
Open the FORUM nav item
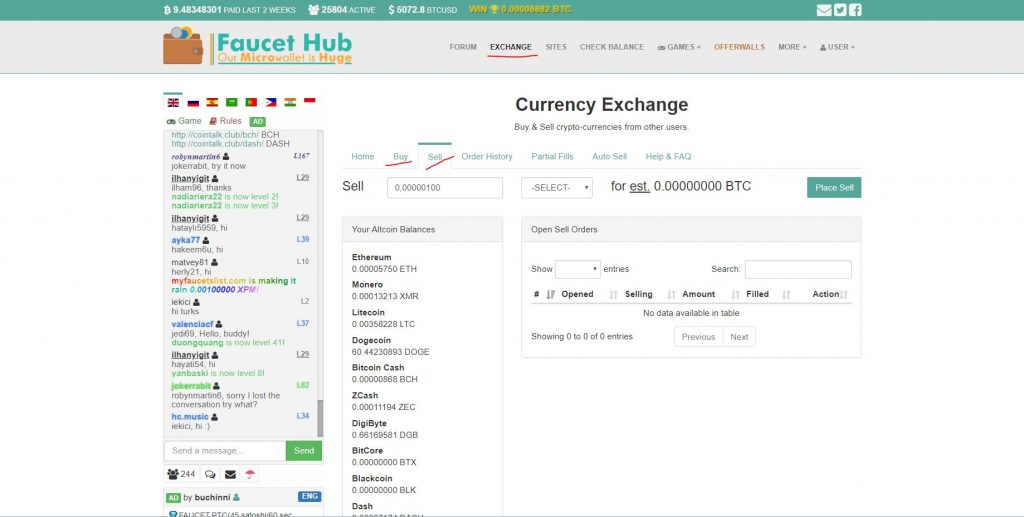pyautogui.click(x=463, y=47)
